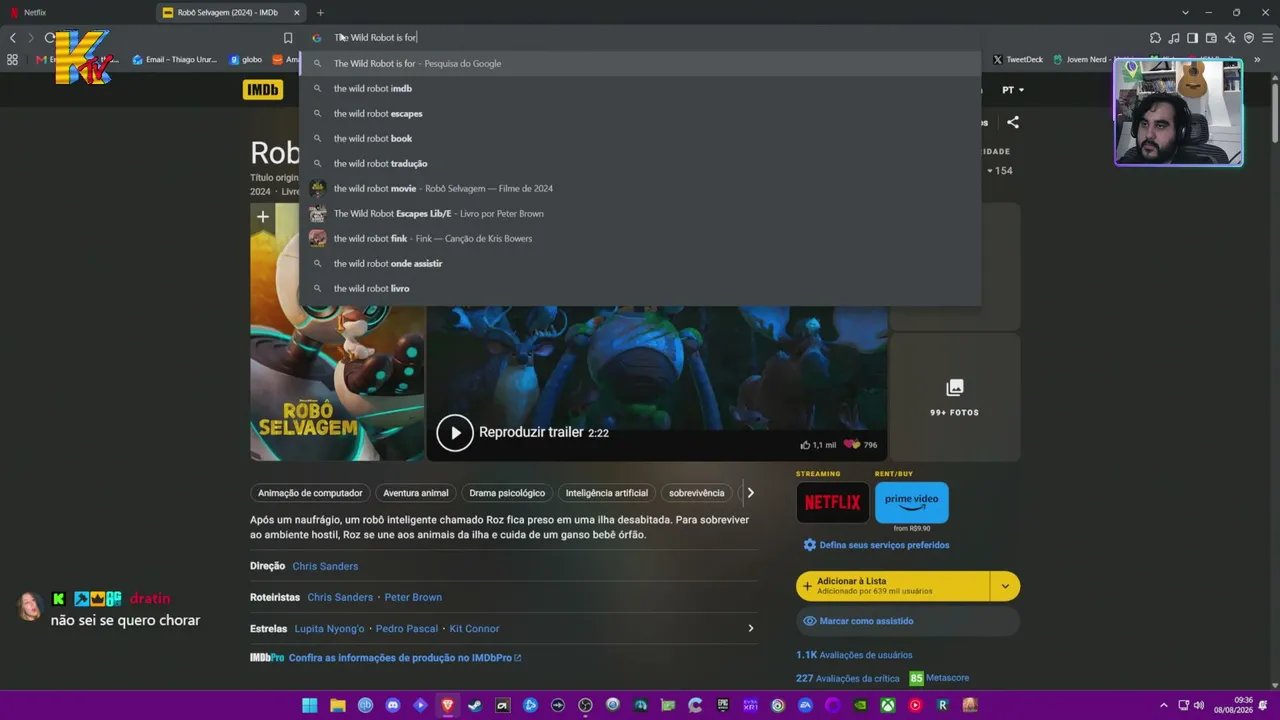Expand the Estrelas cast list arrow
Screen dimensions: 1280x720
(x=751, y=628)
